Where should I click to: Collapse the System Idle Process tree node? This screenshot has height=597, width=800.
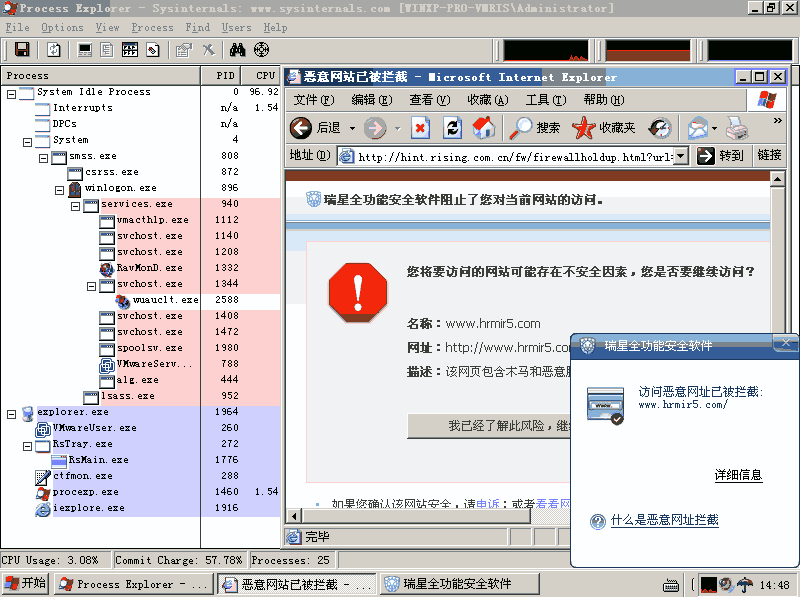pyautogui.click(x=11, y=94)
